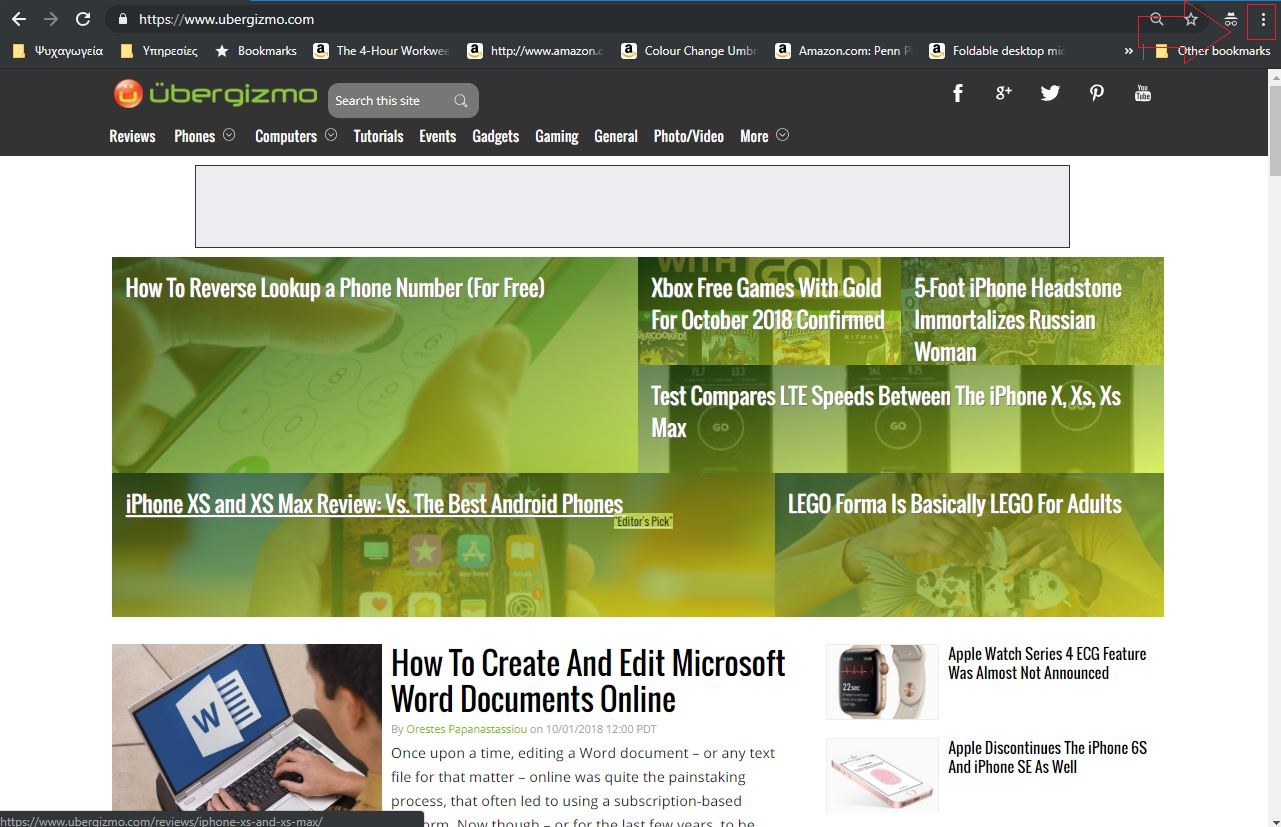Open Übergizmo's Google Plus icon

(1003, 93)
